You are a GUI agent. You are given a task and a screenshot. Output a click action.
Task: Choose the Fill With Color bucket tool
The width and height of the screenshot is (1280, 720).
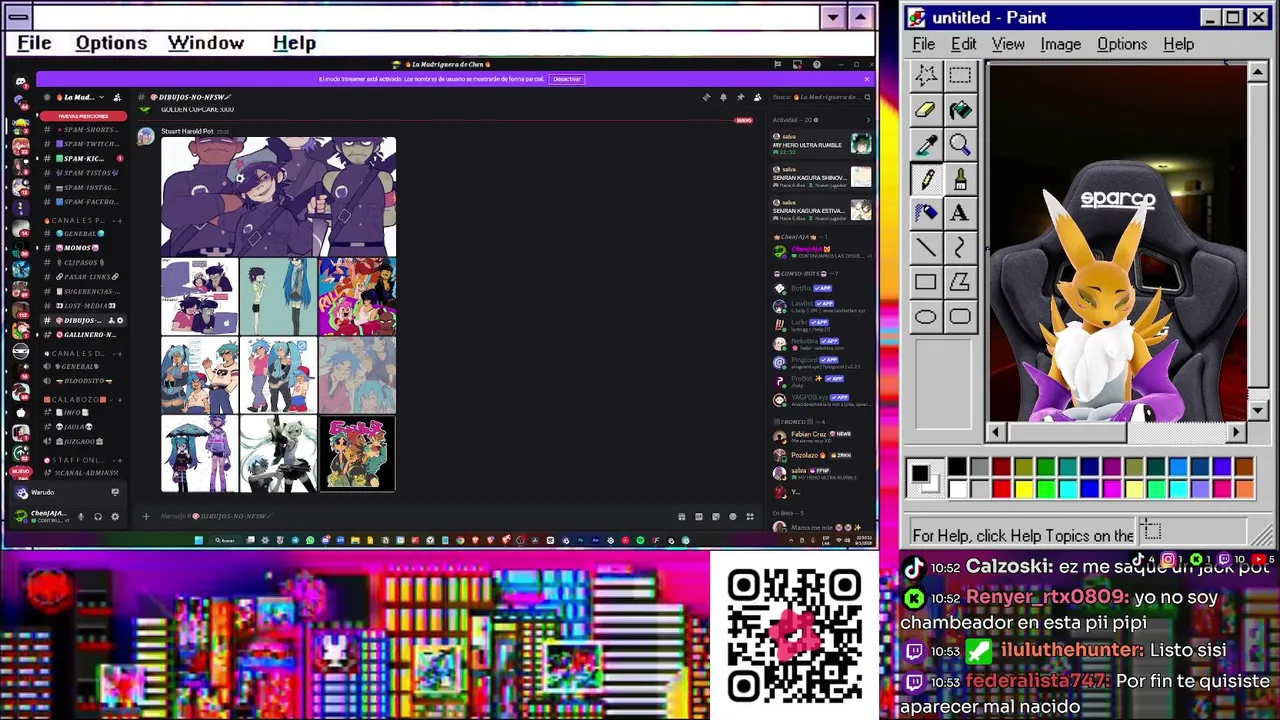[x=960, y=111]
